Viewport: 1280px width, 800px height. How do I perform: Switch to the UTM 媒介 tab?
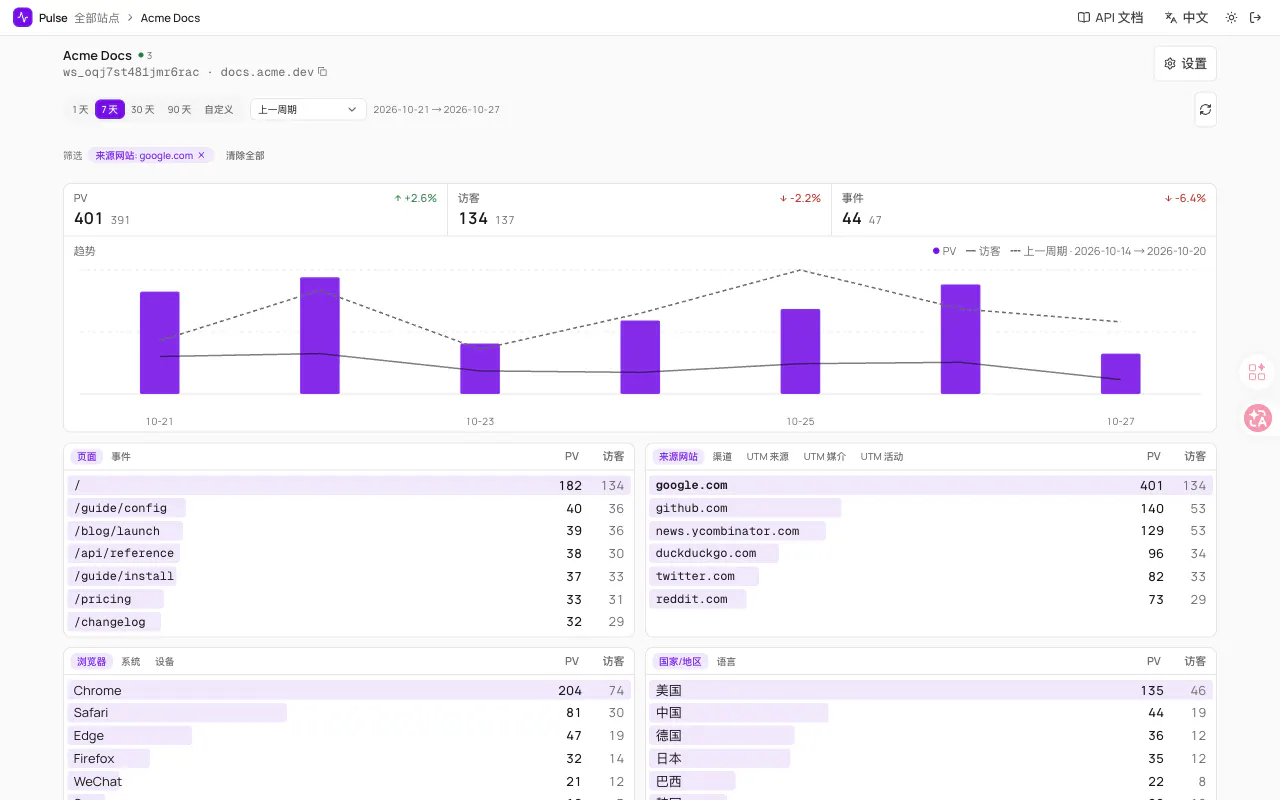(x=825, y=456)
